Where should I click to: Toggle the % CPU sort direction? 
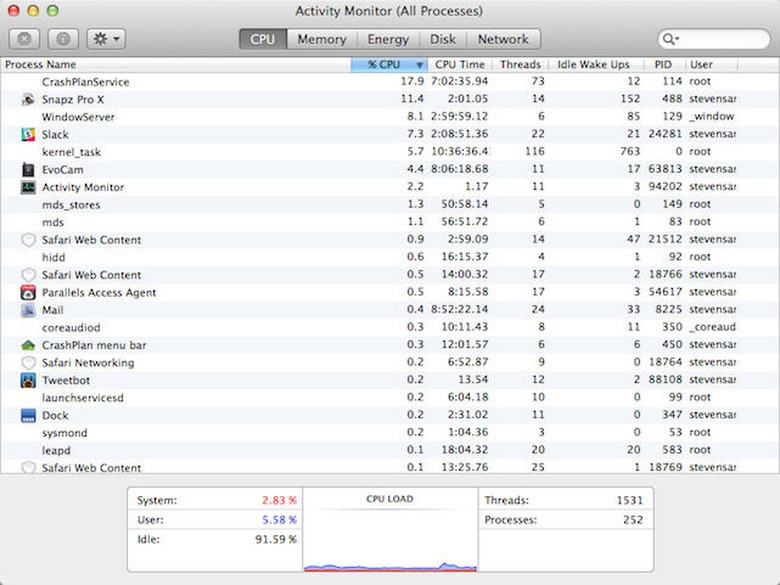click(390, 65)
